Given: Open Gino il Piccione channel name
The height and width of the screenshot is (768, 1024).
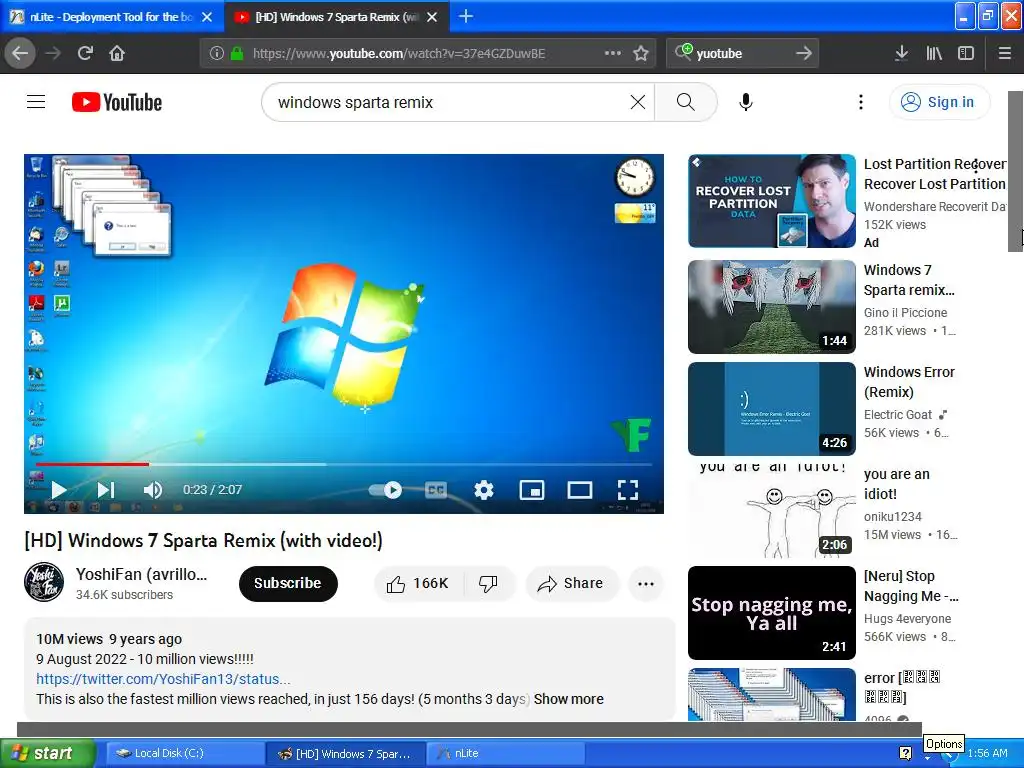Looking at the screenshot, I should (905, 313).
